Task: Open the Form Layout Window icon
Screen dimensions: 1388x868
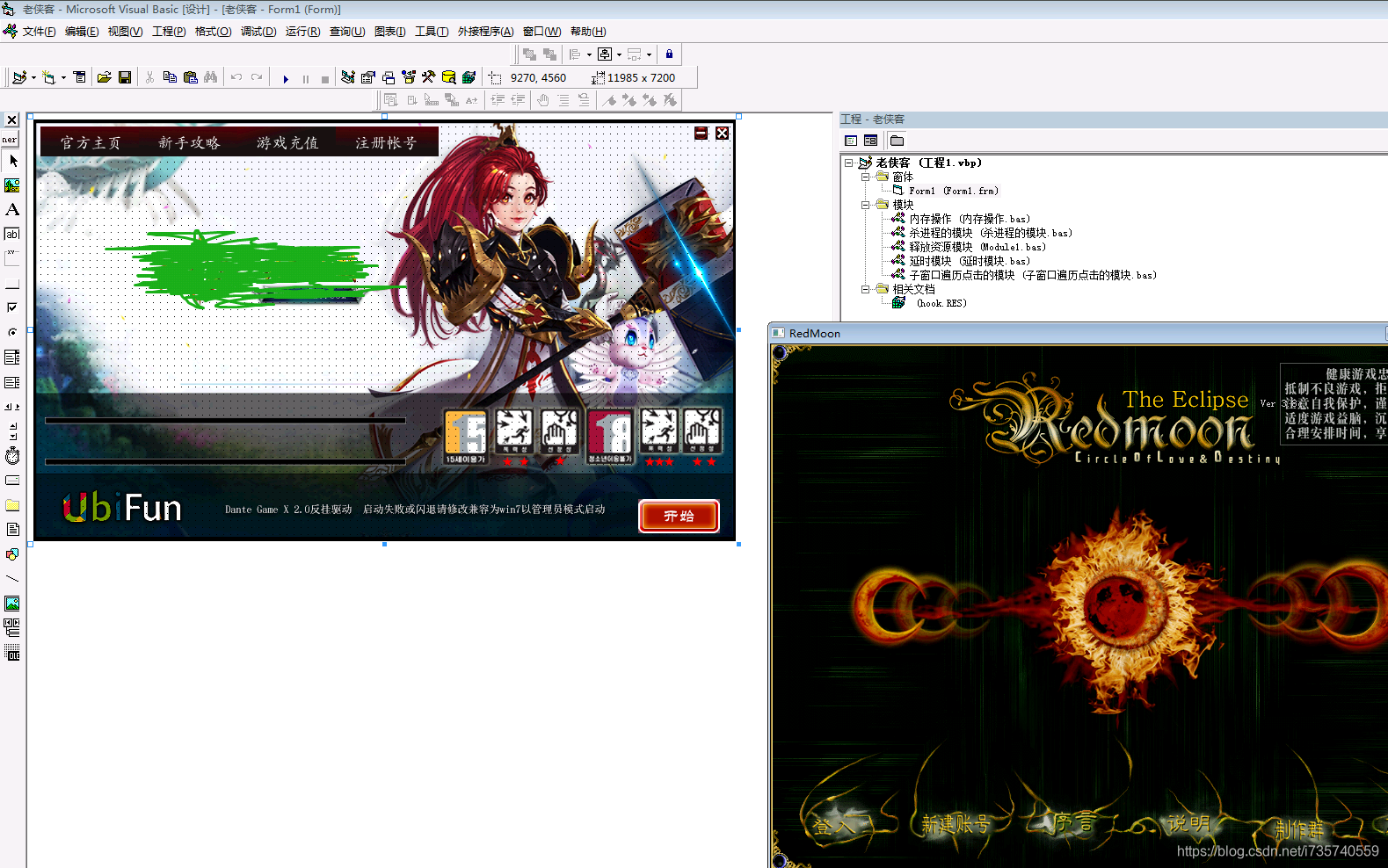Action: pyautogui.click(x=389, y=77)
